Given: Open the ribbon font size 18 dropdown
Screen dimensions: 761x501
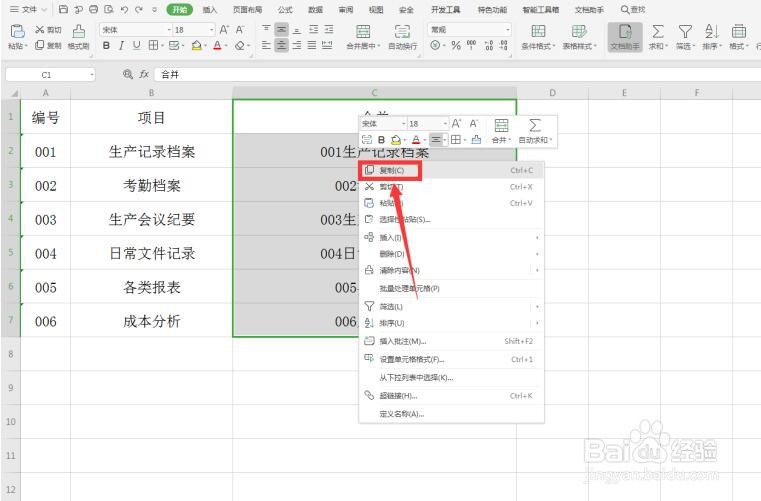Looking at the screenshot, I should (x=212, y=30).
